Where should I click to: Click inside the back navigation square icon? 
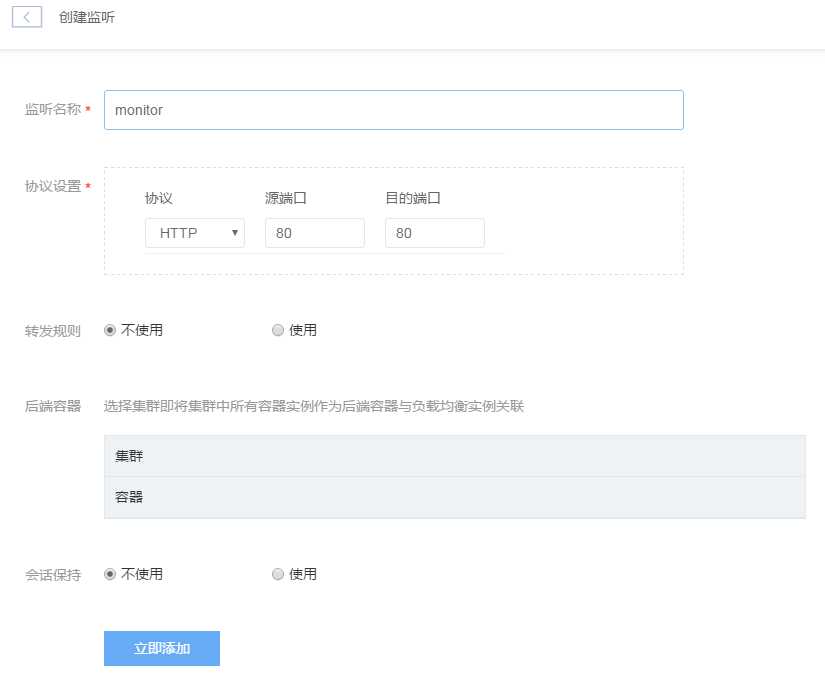pos(26,16)
